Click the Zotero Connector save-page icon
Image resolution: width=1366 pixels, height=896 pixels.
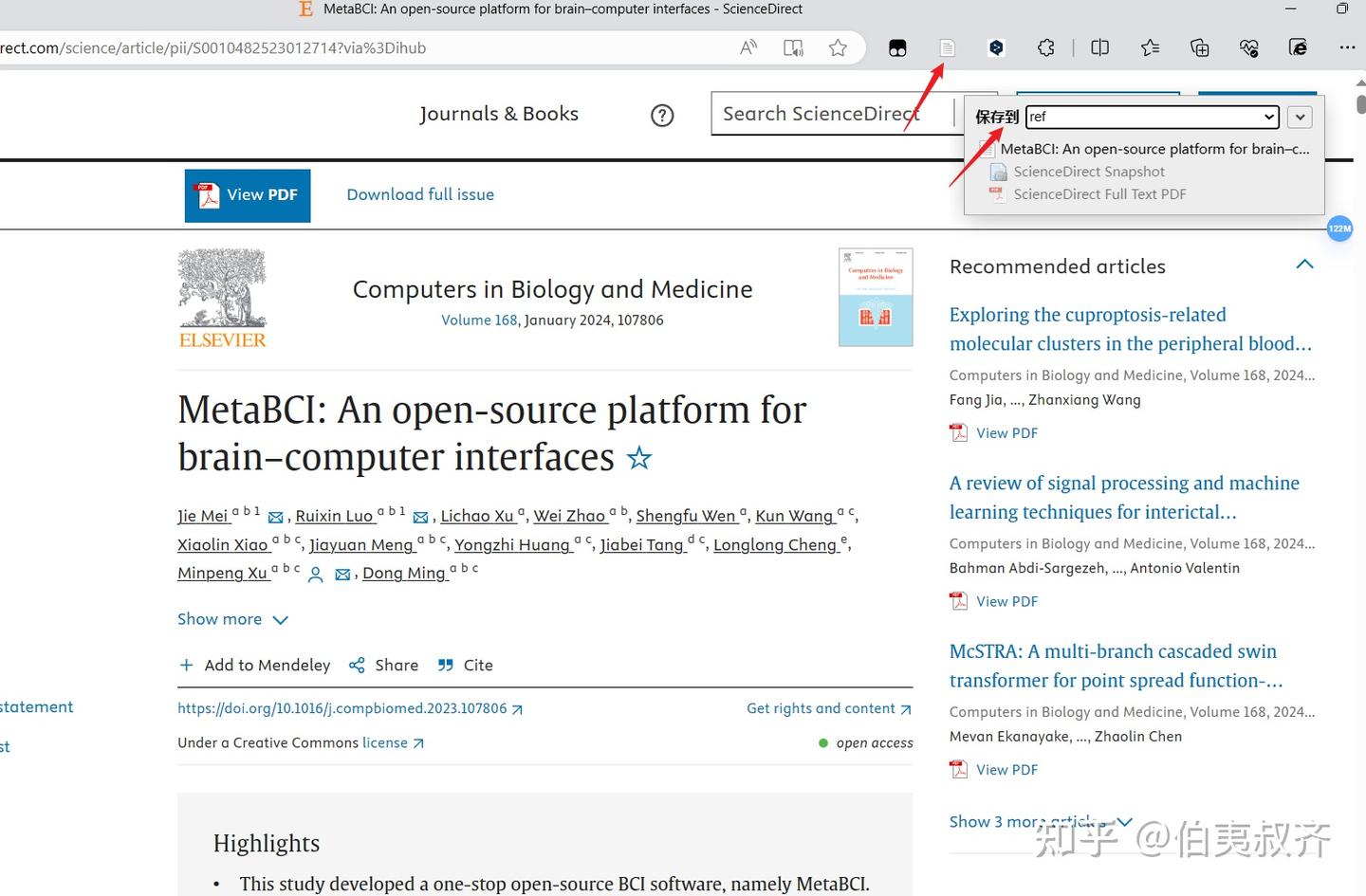(947, 47)
